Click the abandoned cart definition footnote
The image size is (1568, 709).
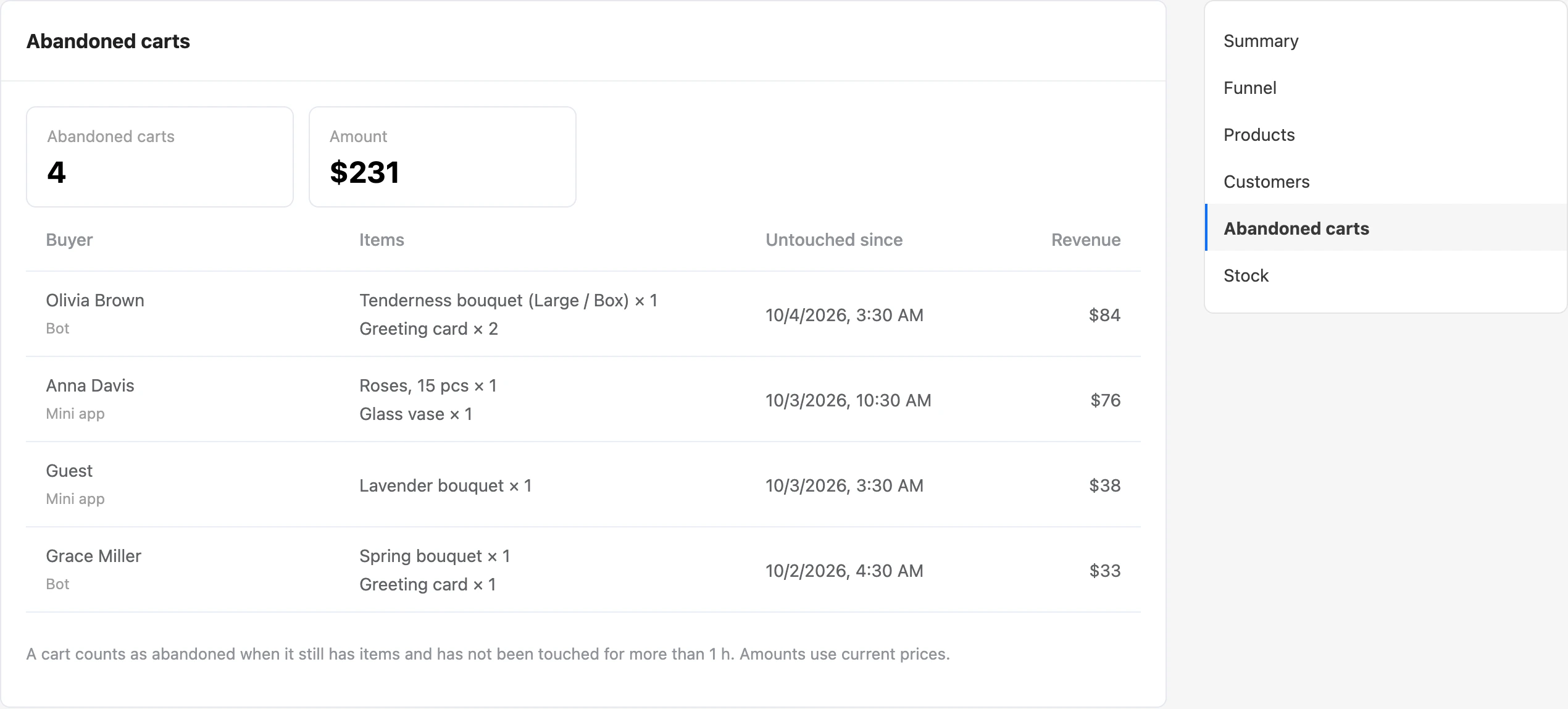488,654
